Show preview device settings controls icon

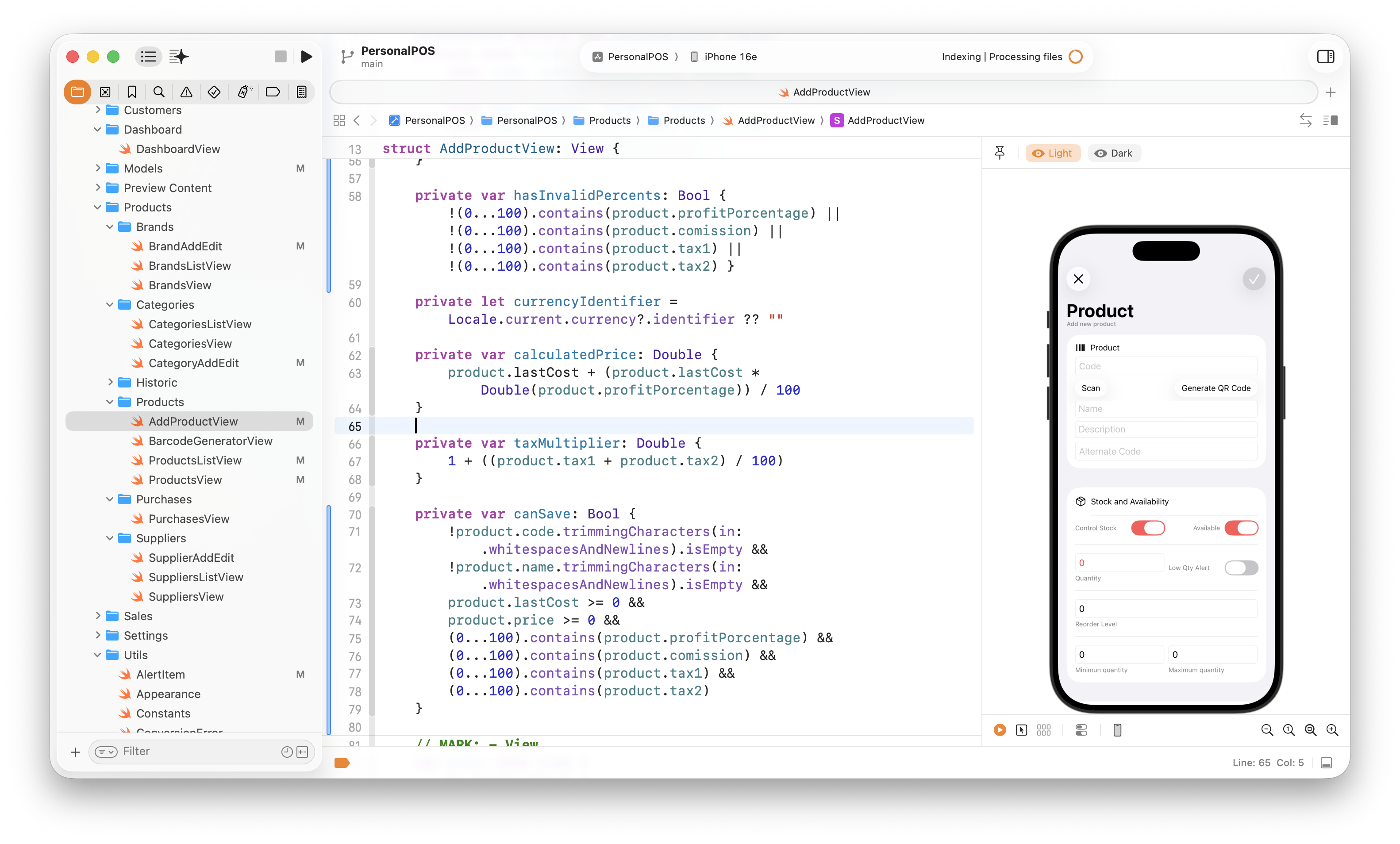pos(1081,730)
